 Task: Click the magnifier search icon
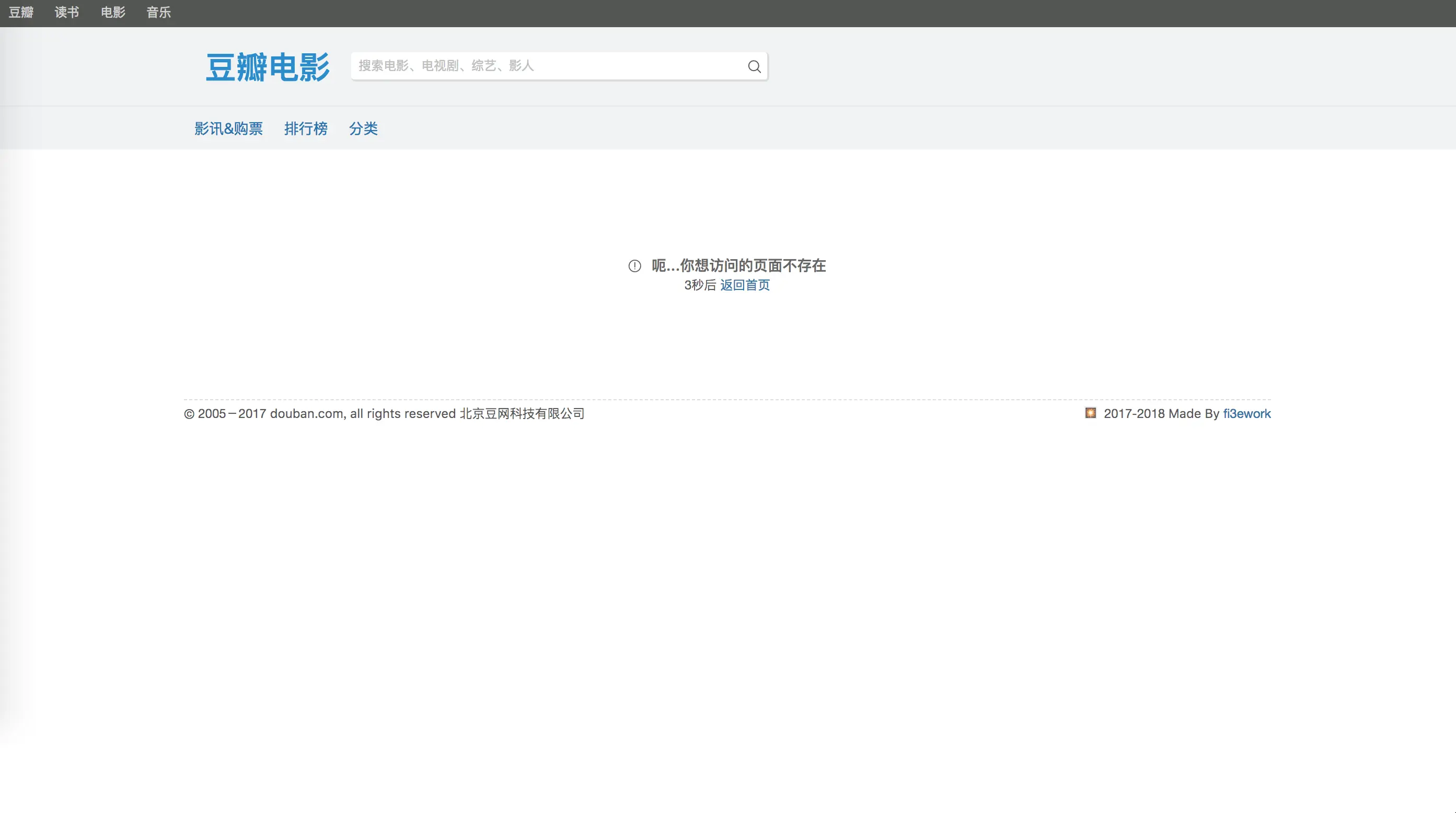click(754, 67)
